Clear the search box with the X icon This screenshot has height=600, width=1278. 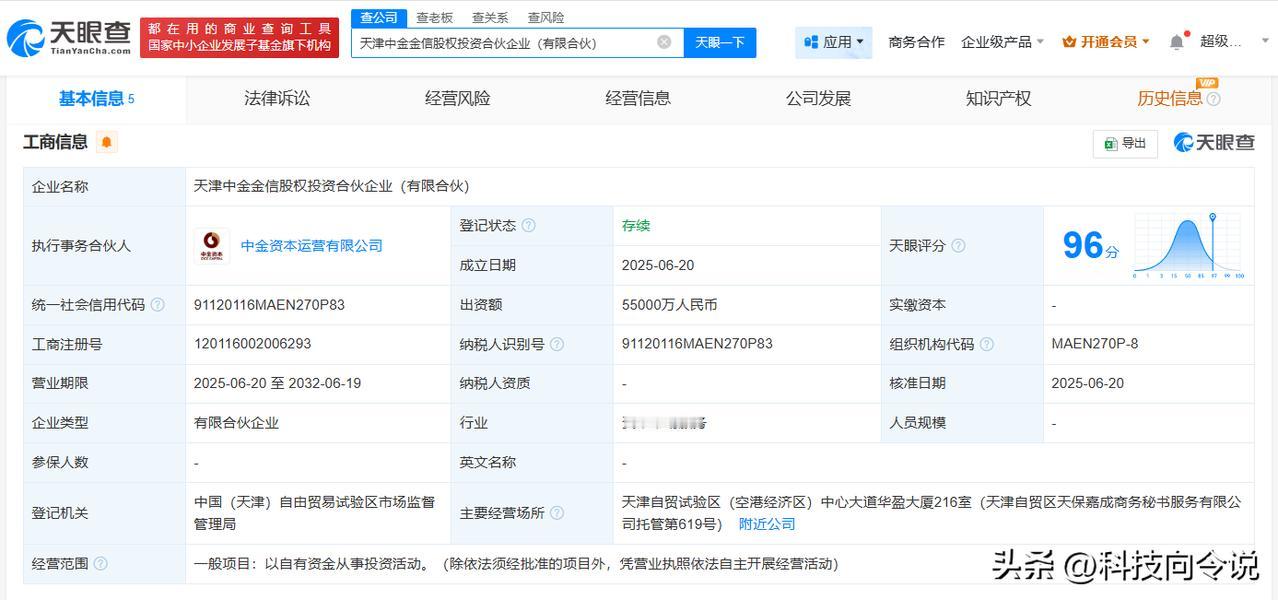pos(664,42)
